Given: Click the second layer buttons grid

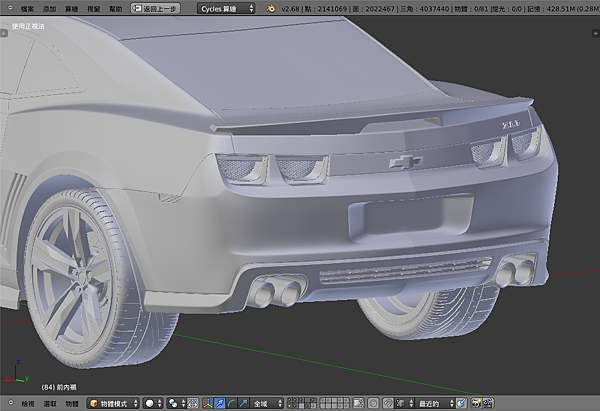Looking at the screenshot, I should click(x=335, y=403).
